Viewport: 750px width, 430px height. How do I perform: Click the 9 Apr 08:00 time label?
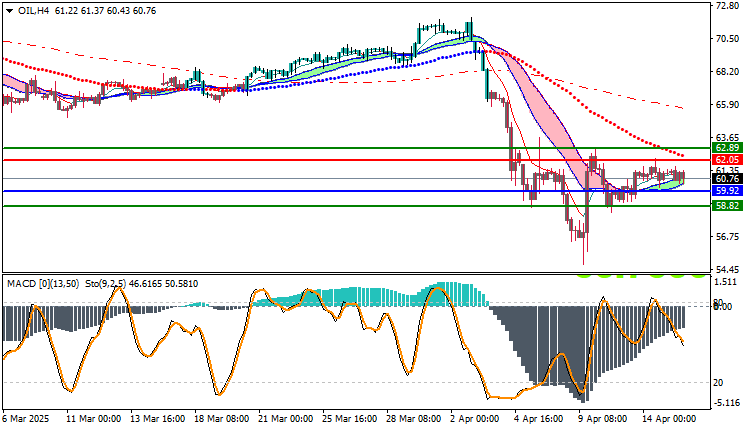[x=603, y=419]
